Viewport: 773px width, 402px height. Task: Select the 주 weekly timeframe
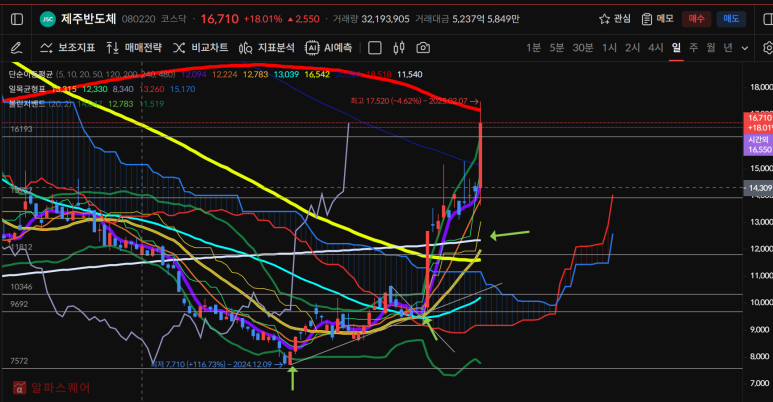click(x=694, y=48)
